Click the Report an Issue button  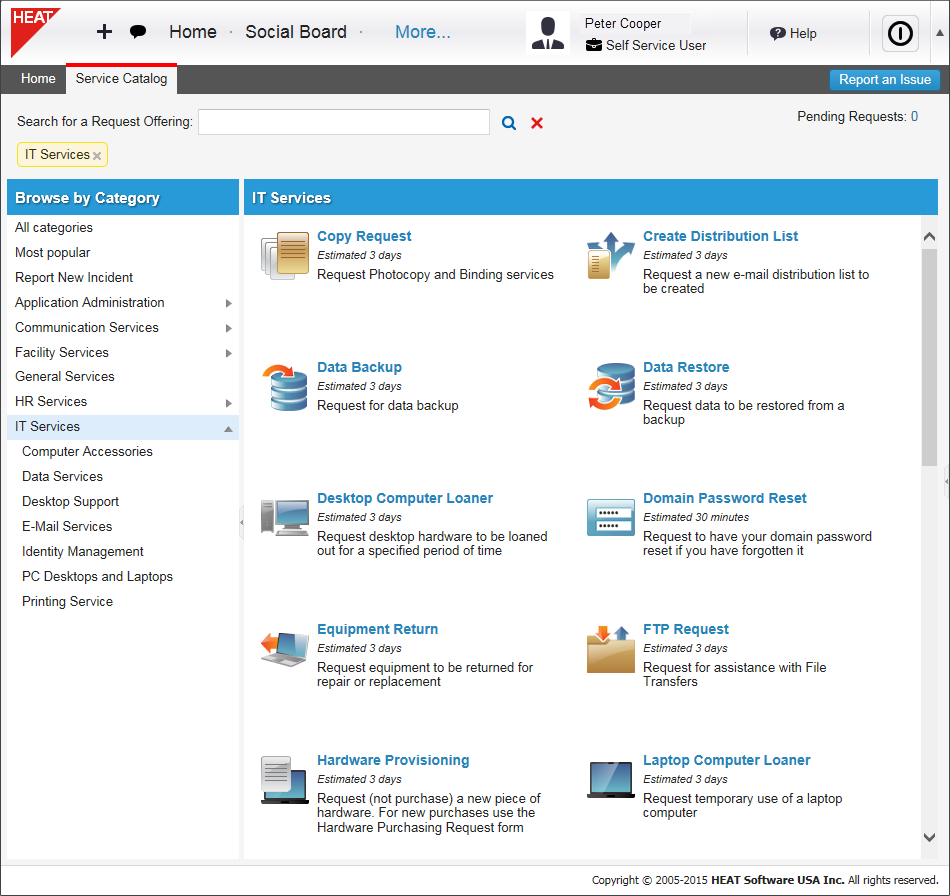point(884,79)
